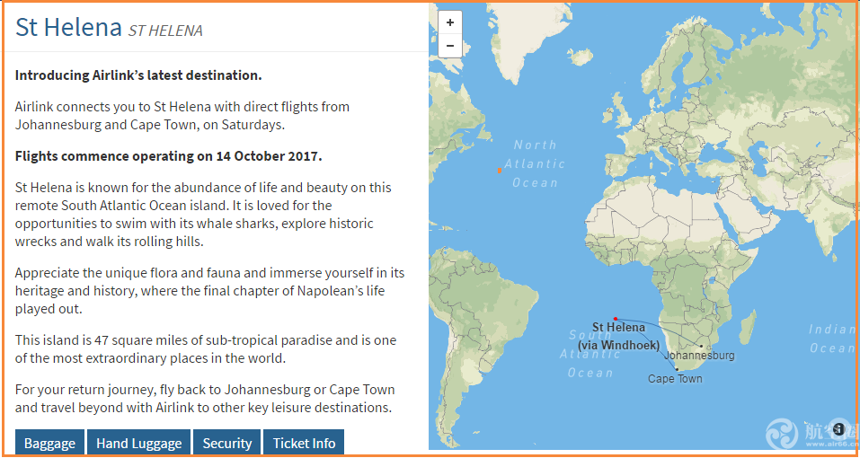Image resolution: width=860 pixels, height=458 pixels.
Task: Open the Hand Luggage tab
Action: [139, 443]
